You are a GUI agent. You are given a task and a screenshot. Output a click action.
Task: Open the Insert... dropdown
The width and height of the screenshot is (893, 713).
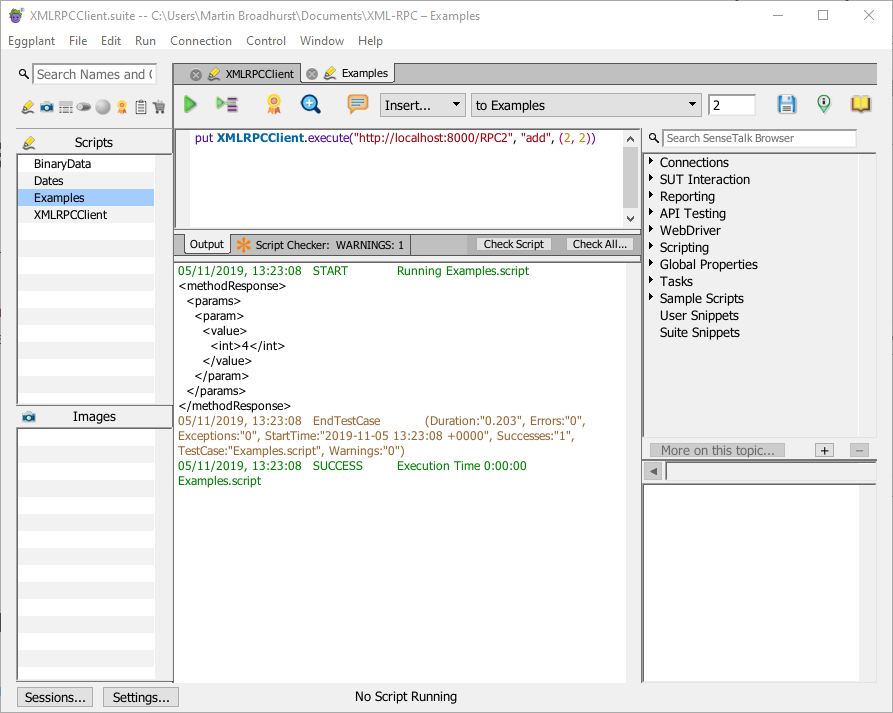click(422, 105)
